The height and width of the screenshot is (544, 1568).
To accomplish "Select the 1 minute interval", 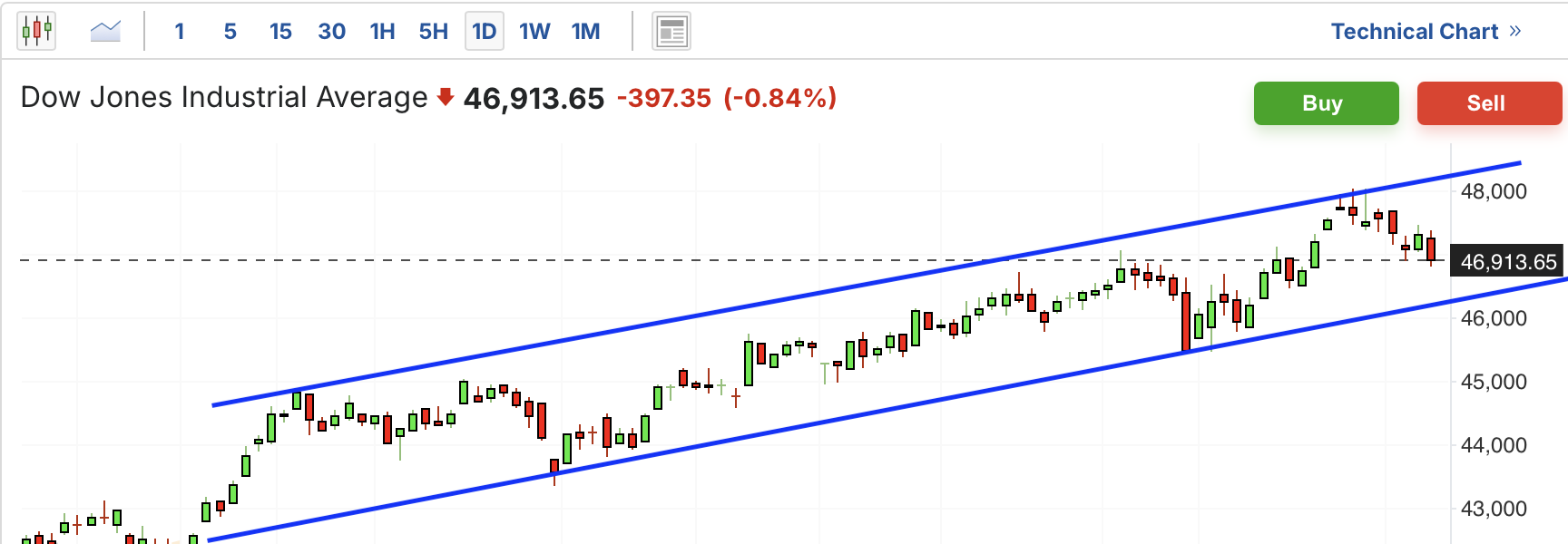I will tap(180, 32).
